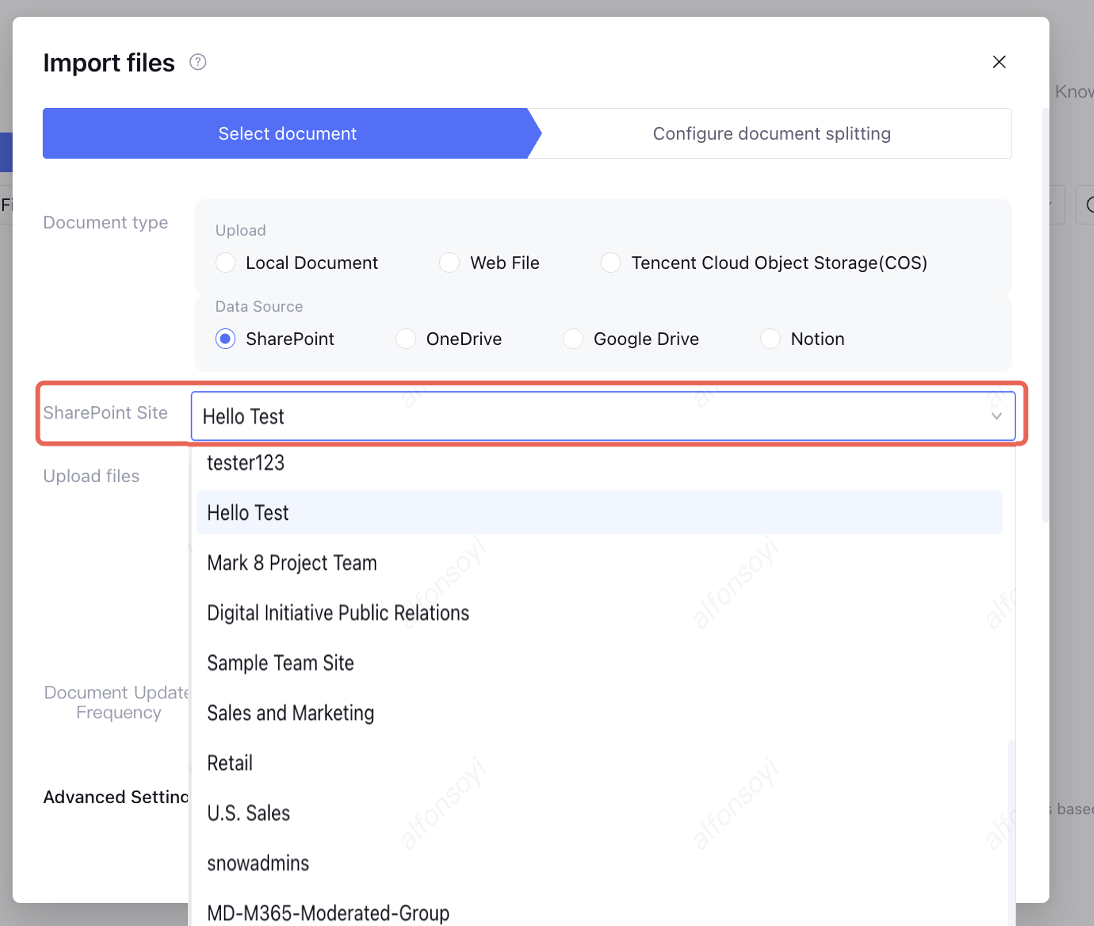Open Configure document splitting step
Screen dimensions: 1094x926
[771, 134]
